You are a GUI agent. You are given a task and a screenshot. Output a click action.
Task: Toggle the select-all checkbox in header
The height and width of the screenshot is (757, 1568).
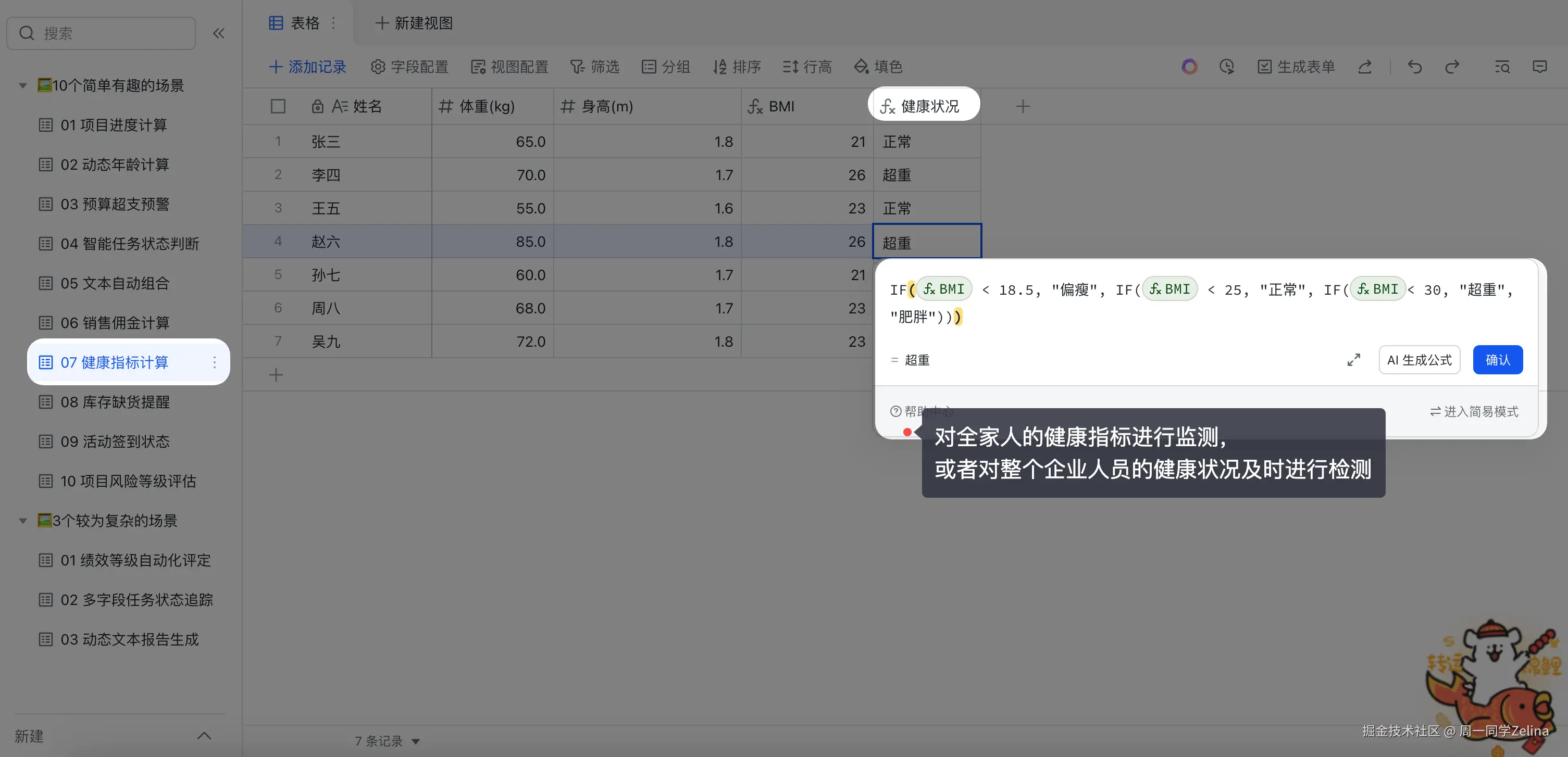pos(278,107)
